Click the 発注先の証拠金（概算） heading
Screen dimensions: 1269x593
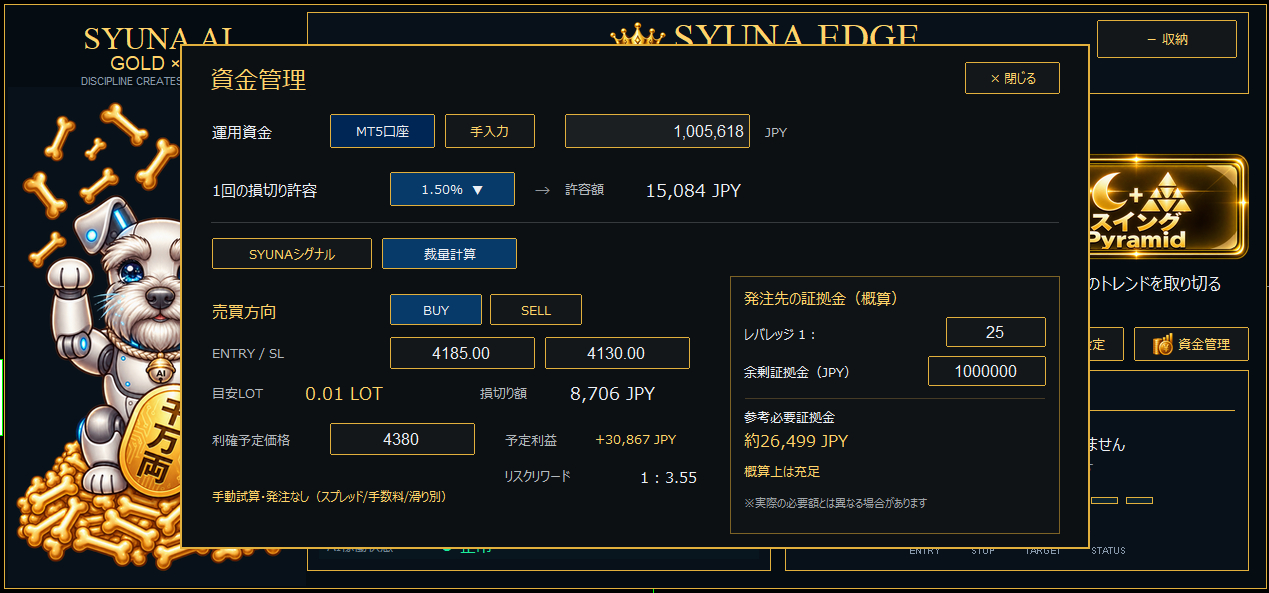click(x=820, y=298)
